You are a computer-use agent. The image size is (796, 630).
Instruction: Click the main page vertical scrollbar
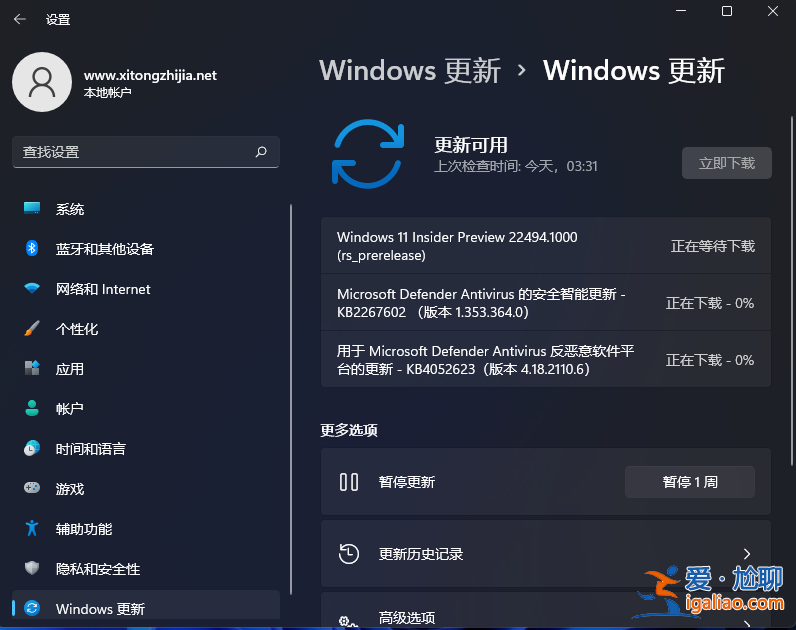tap(792, 291)
